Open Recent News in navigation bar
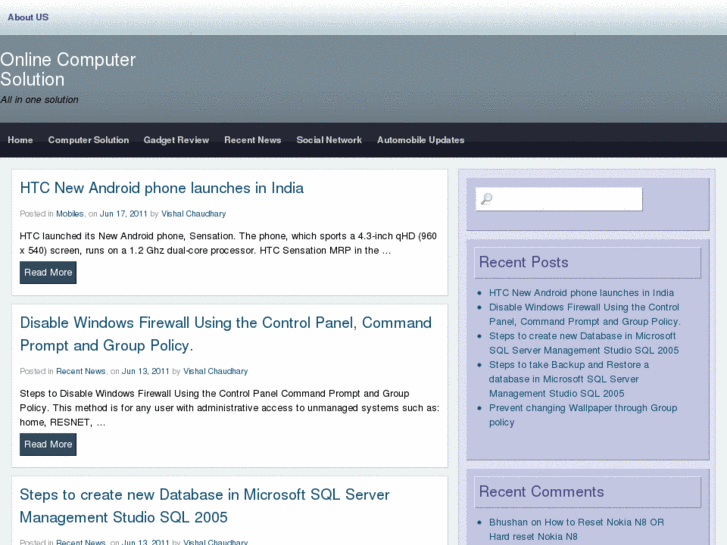The width and height of the screenshot is (727, 545). pos(252,140)
